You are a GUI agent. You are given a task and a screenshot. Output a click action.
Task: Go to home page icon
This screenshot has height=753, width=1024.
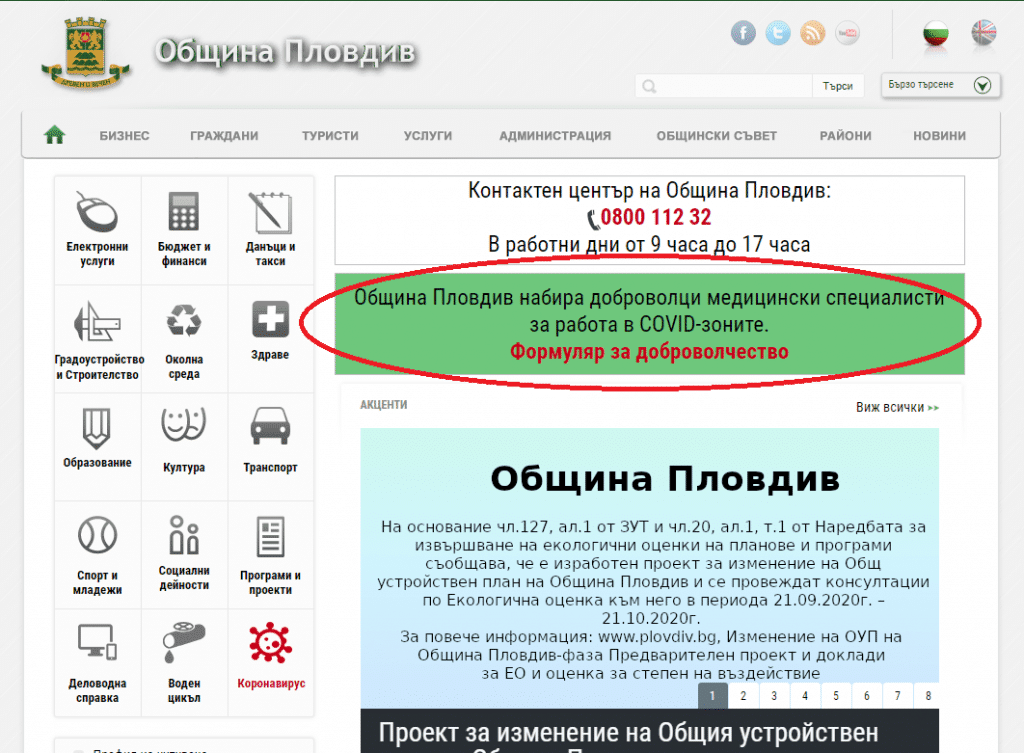pos(54,135)
